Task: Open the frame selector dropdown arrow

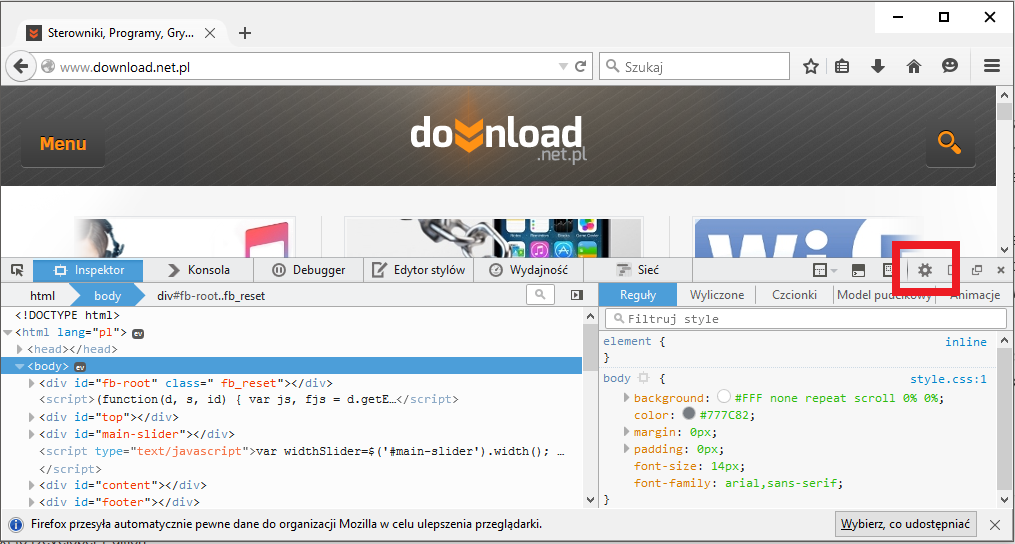Action: (x=834, y=271)
